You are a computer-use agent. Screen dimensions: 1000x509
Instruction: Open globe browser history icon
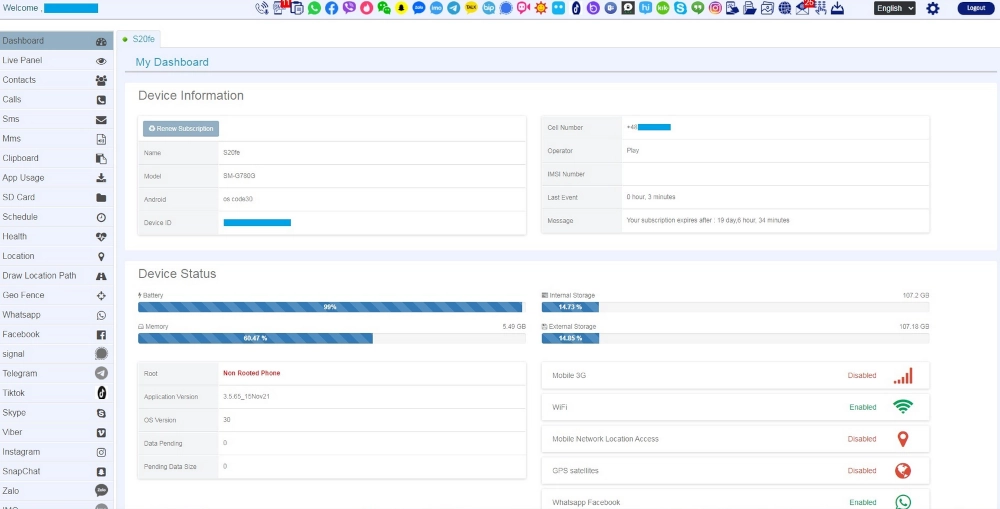click(785, 8)
